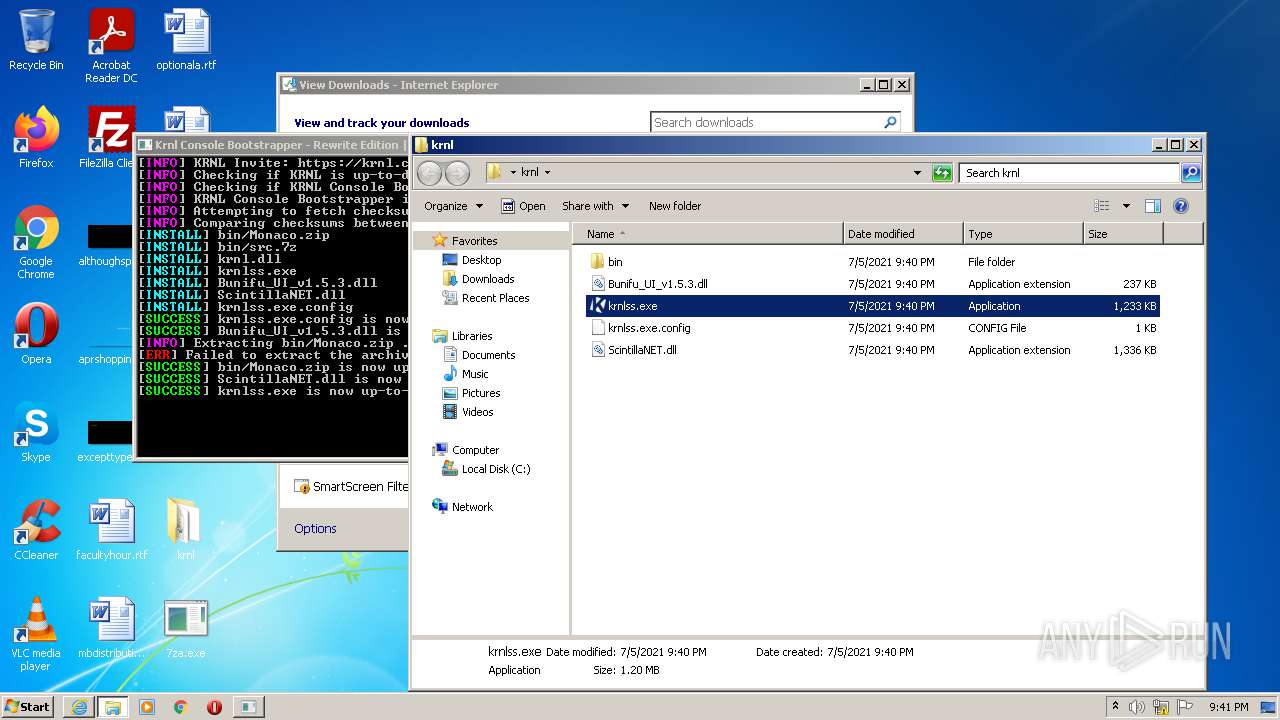Open CCleaner desktop shortcut
The height and width of the screenshot is (720, 1280).
point(36,530)
